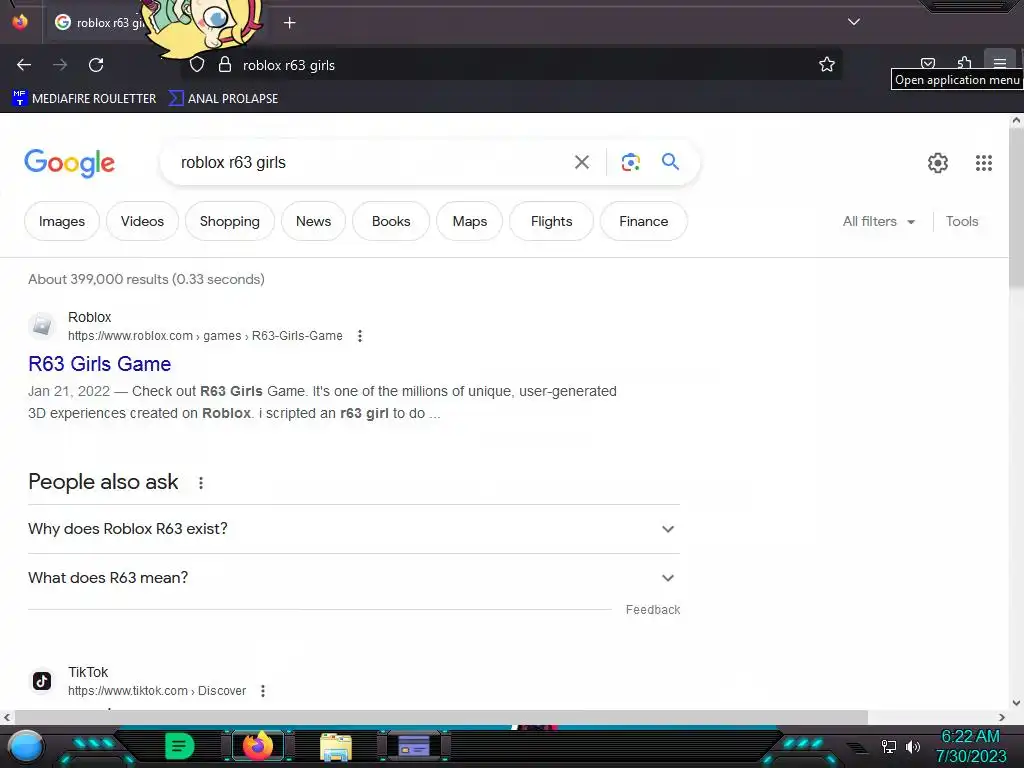1024x768 pixels.
Task: Bookmark this page with the star
Action: 827,64
